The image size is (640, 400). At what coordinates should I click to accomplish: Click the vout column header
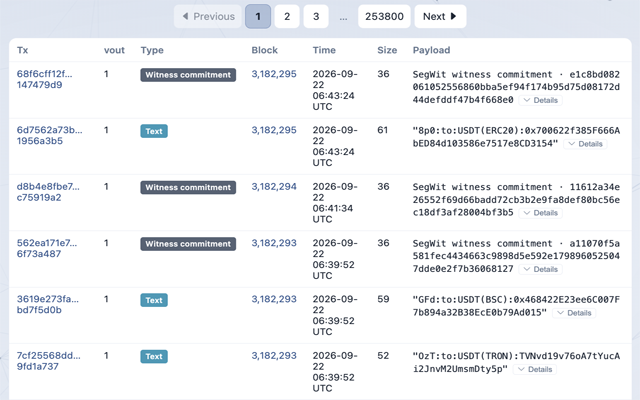(114, 50)
